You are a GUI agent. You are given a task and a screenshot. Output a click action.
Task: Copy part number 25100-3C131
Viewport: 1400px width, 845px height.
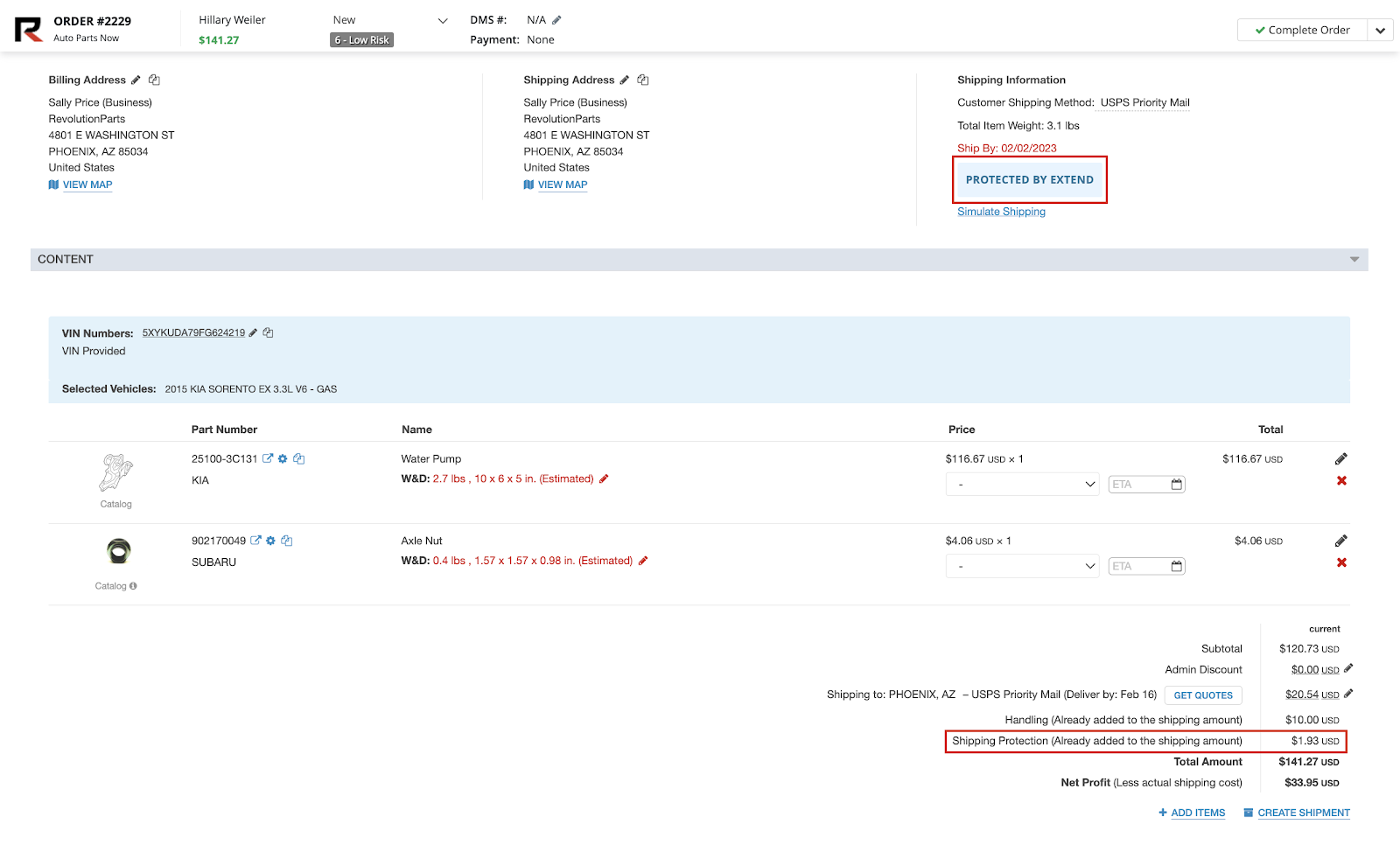[x=298, y=458]
